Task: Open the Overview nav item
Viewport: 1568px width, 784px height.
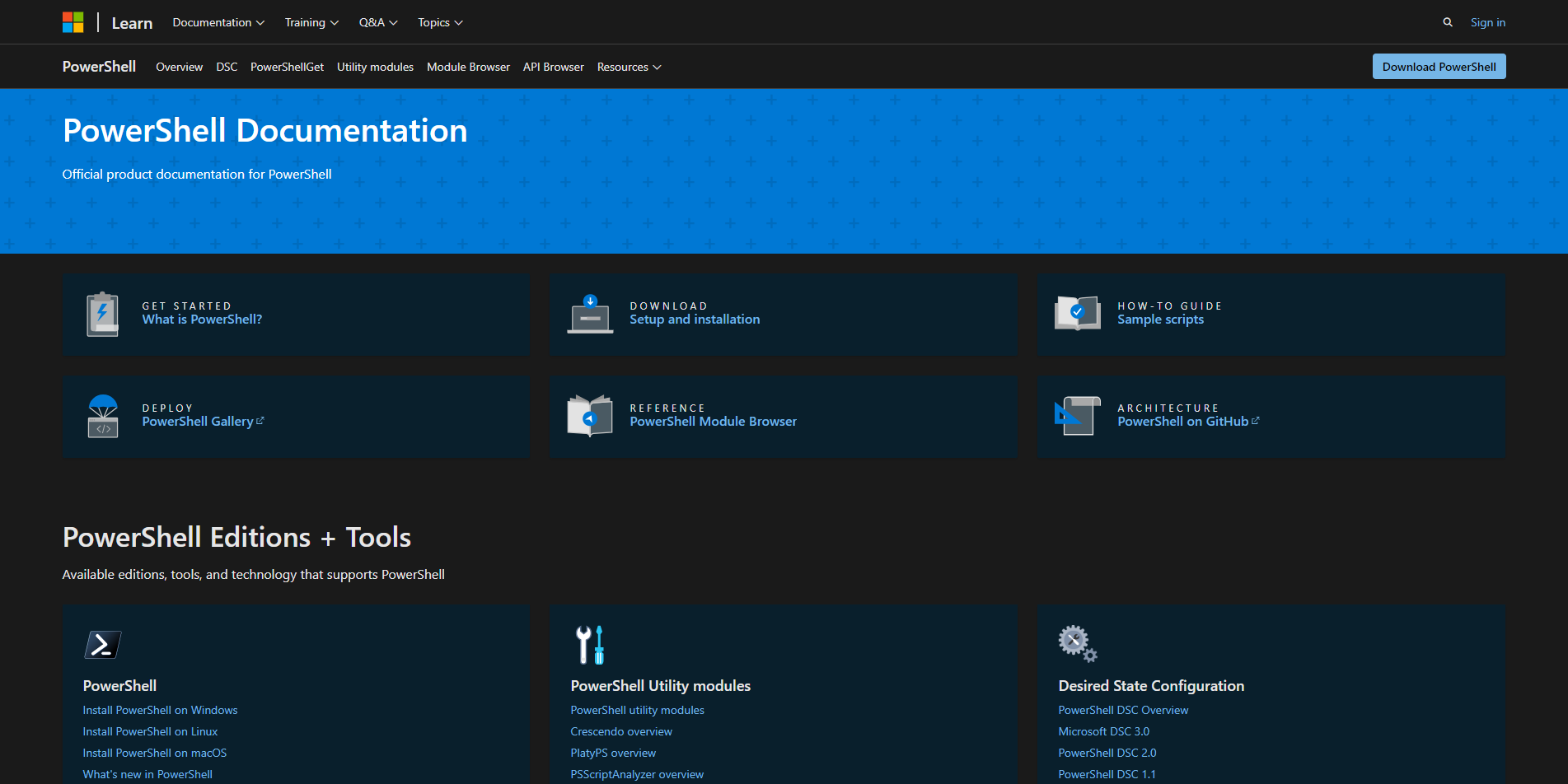Action: tap(179, 67)
